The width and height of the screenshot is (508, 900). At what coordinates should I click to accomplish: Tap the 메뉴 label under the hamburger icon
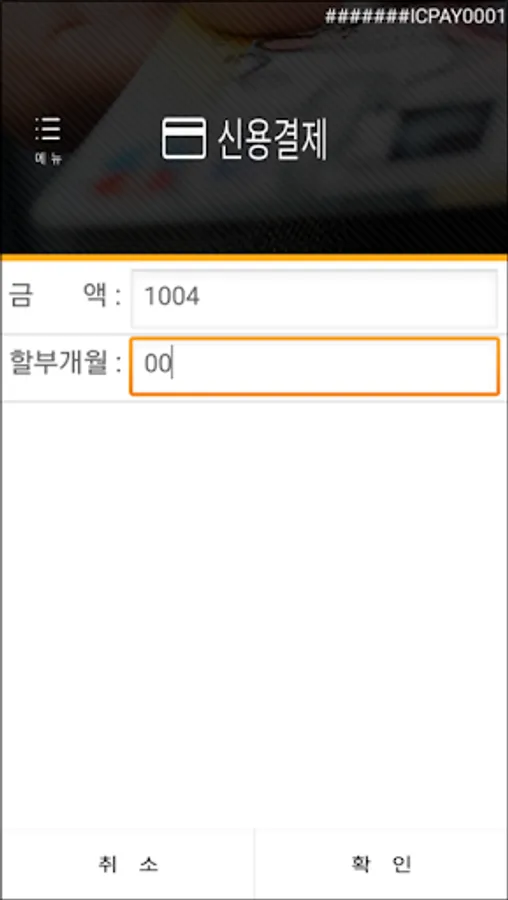48,159
